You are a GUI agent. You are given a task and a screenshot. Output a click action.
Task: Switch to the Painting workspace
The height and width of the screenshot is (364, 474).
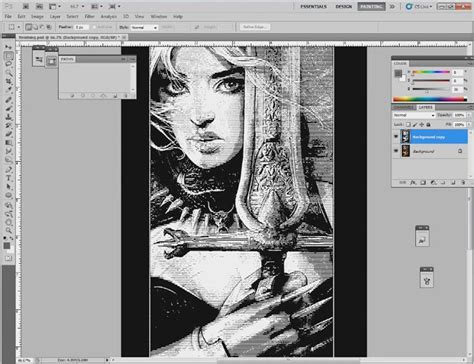[x=371, y=6]
